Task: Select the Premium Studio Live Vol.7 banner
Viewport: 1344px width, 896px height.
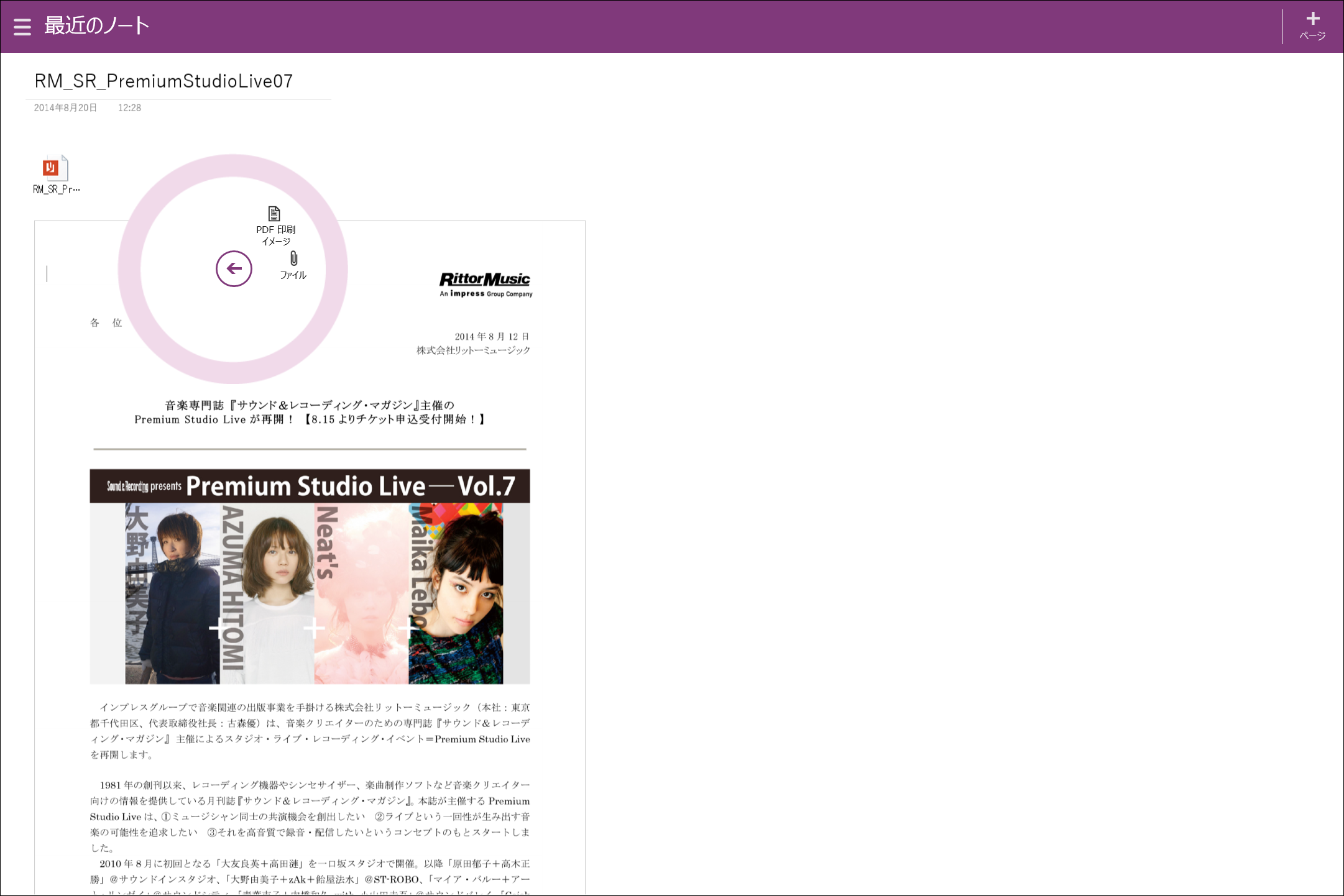Action: click(310, 486)
